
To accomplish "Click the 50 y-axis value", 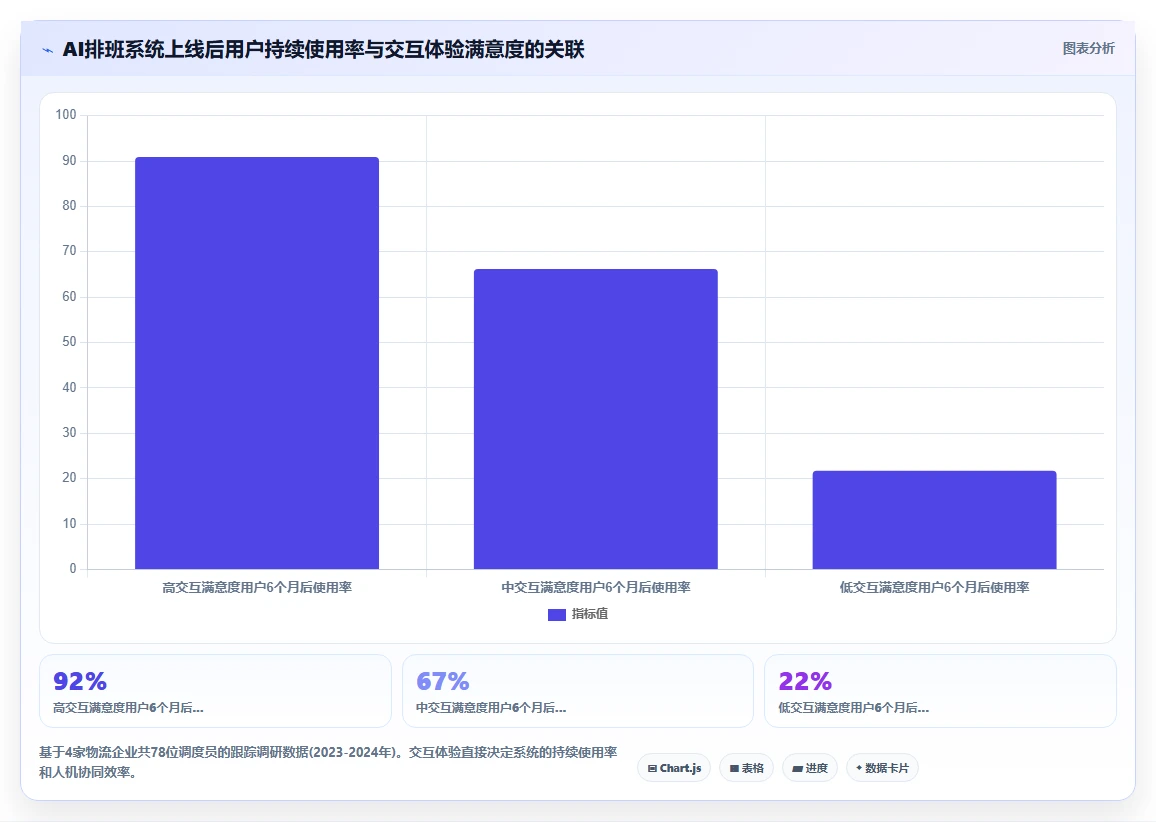I will 69,341.
